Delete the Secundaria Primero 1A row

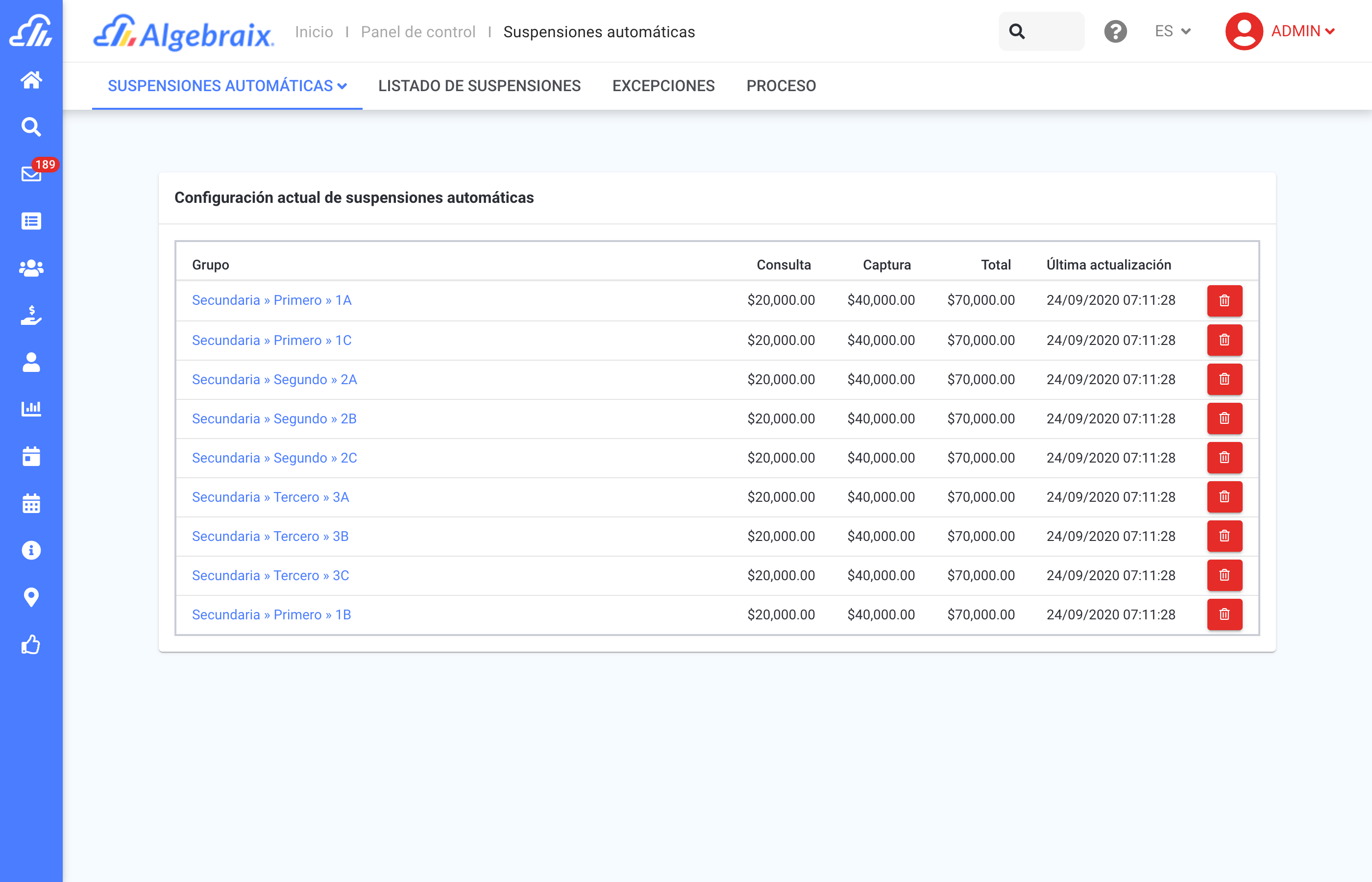point(1224,301)
